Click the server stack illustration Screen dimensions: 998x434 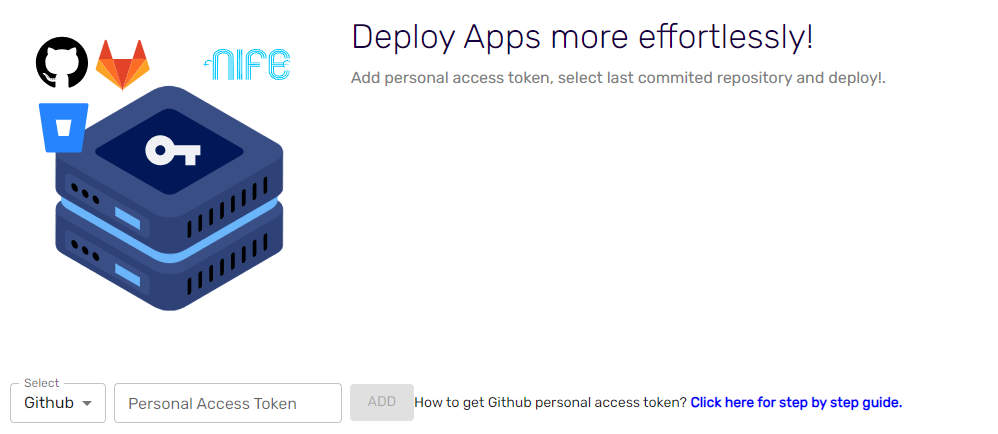click(x=169, y=199)
